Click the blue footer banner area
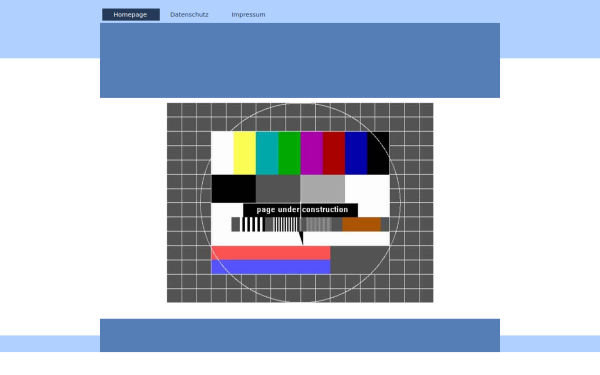The width and height of the screenshot is (600, 375). (x=300, y=335)
